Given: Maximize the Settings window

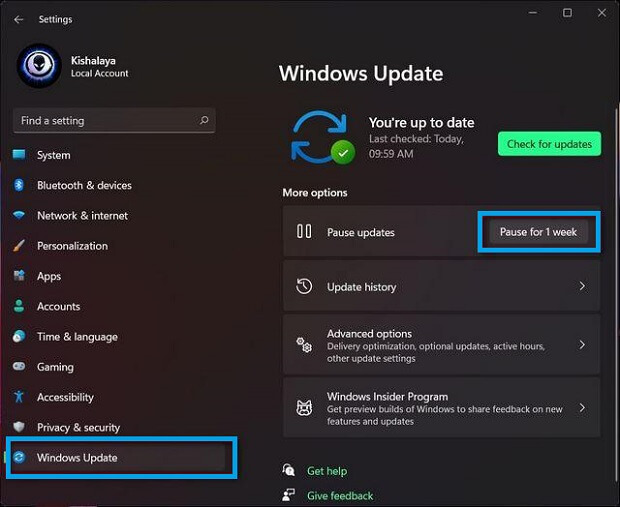Looking at the screenshot, I should point(567,13).
